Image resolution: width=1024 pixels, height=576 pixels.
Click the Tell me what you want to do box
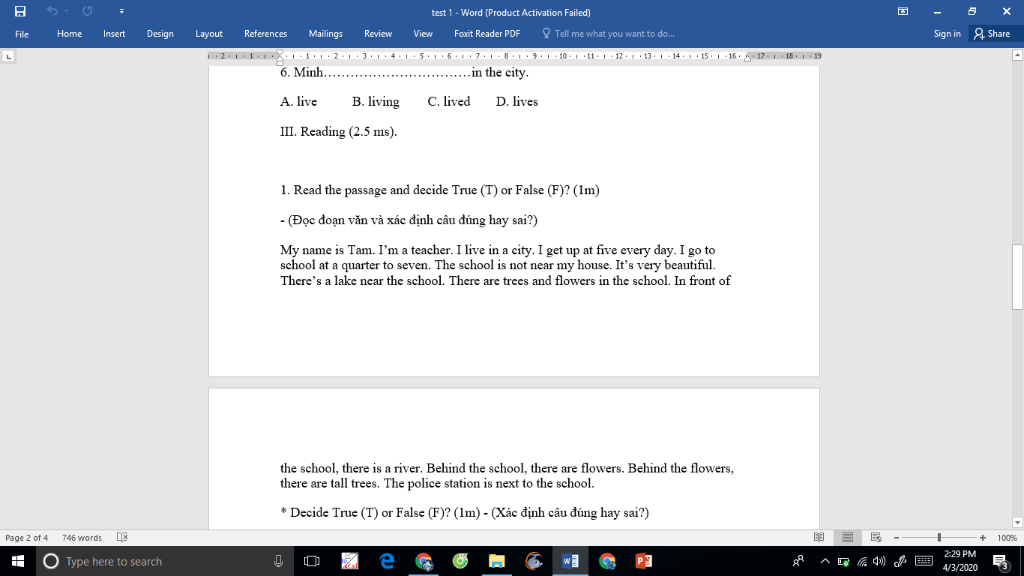[x=608, y=34]
